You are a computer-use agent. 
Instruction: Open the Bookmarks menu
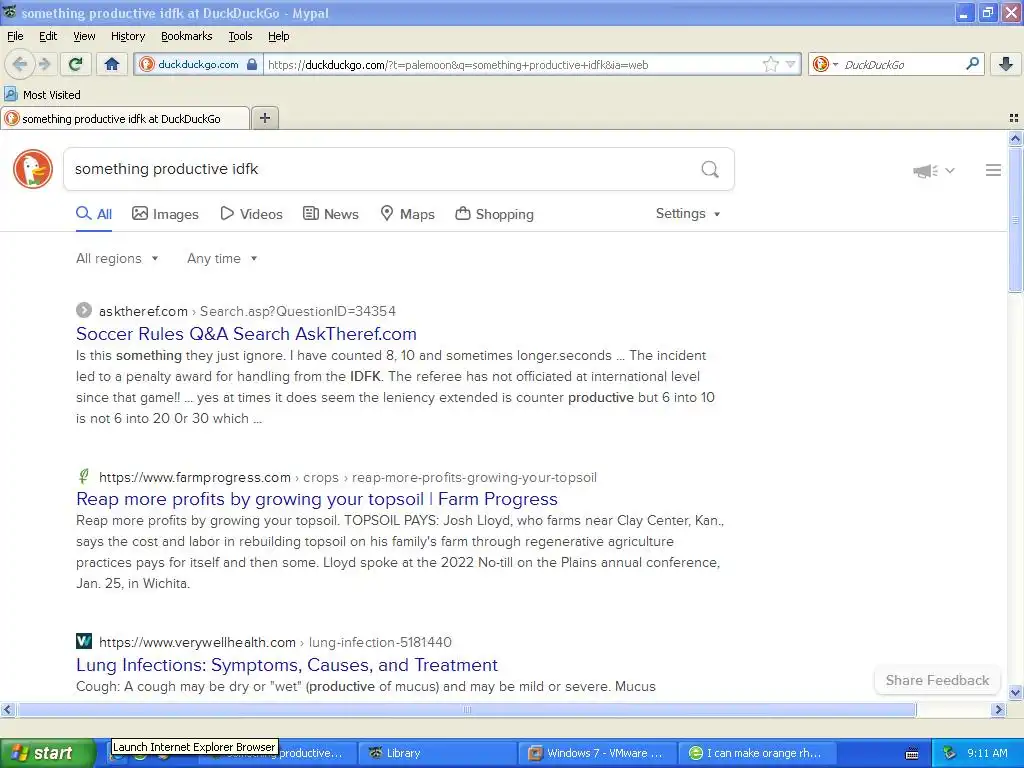pyautogui.click(x=186, y=36)
